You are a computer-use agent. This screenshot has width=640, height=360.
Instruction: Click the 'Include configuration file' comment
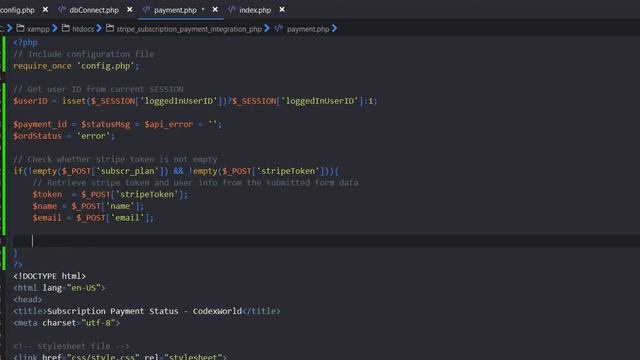[x=84, y=54]
